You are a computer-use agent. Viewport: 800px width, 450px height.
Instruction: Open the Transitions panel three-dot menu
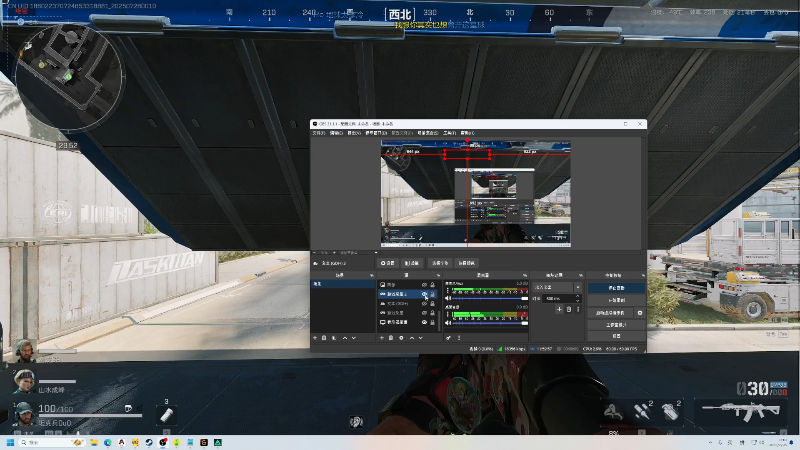[x=578, y=309]
